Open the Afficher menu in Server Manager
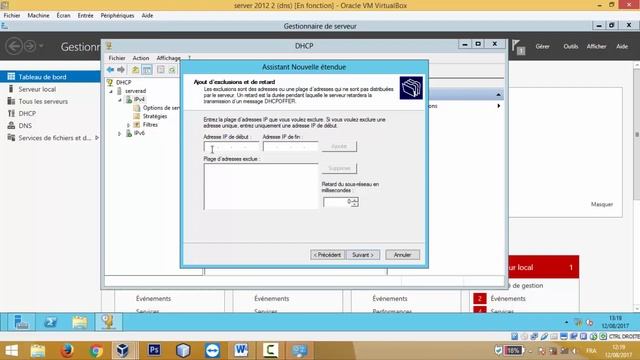 tap(596, 47)
